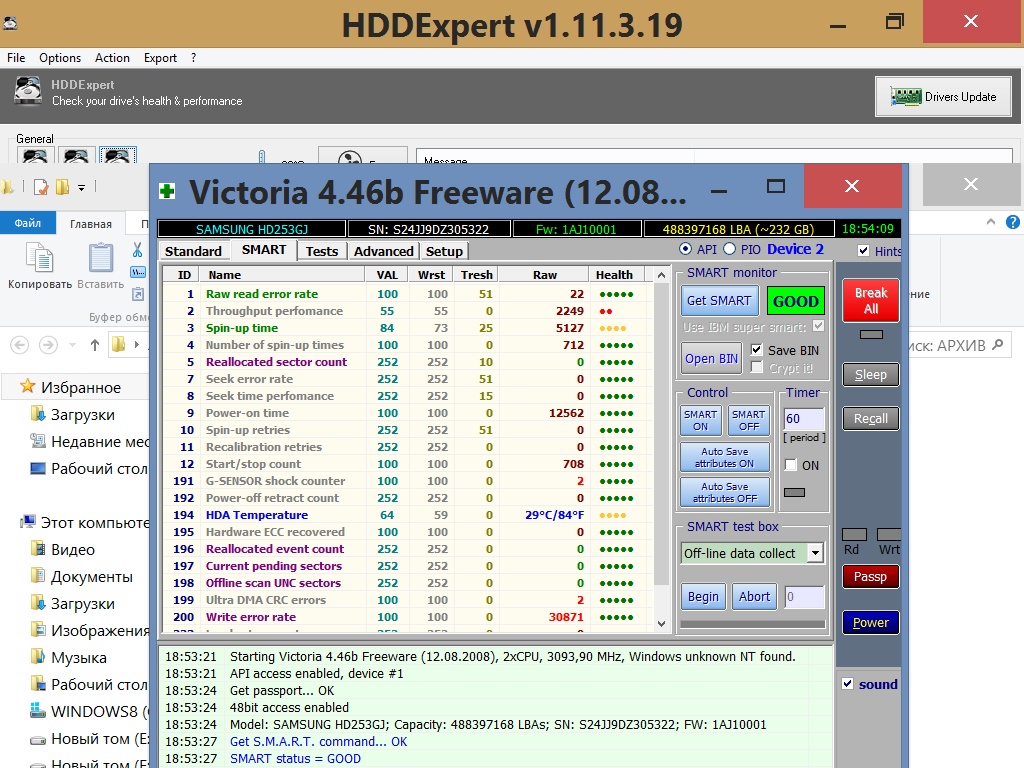The height and width of the screenshot is (768, 1024).
Task: Expand Explorer address bar path chevron
Action: click(136, 344)
